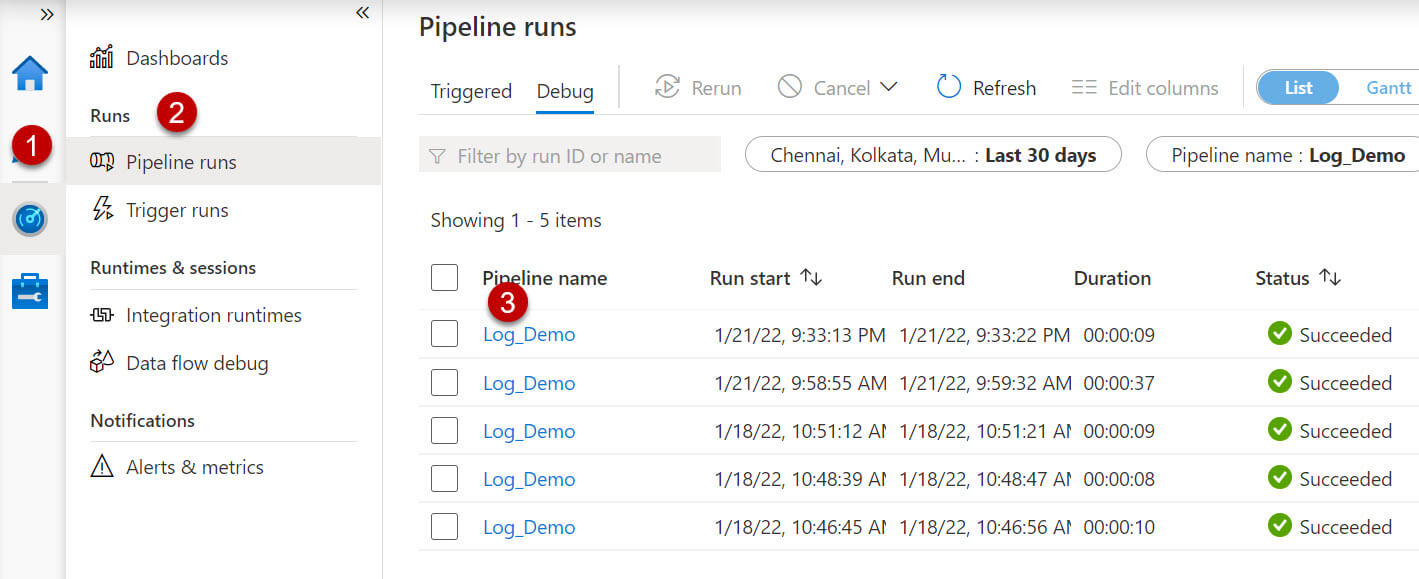Open Integration runtimes item

pyautogui.click(x=213, y=315)
